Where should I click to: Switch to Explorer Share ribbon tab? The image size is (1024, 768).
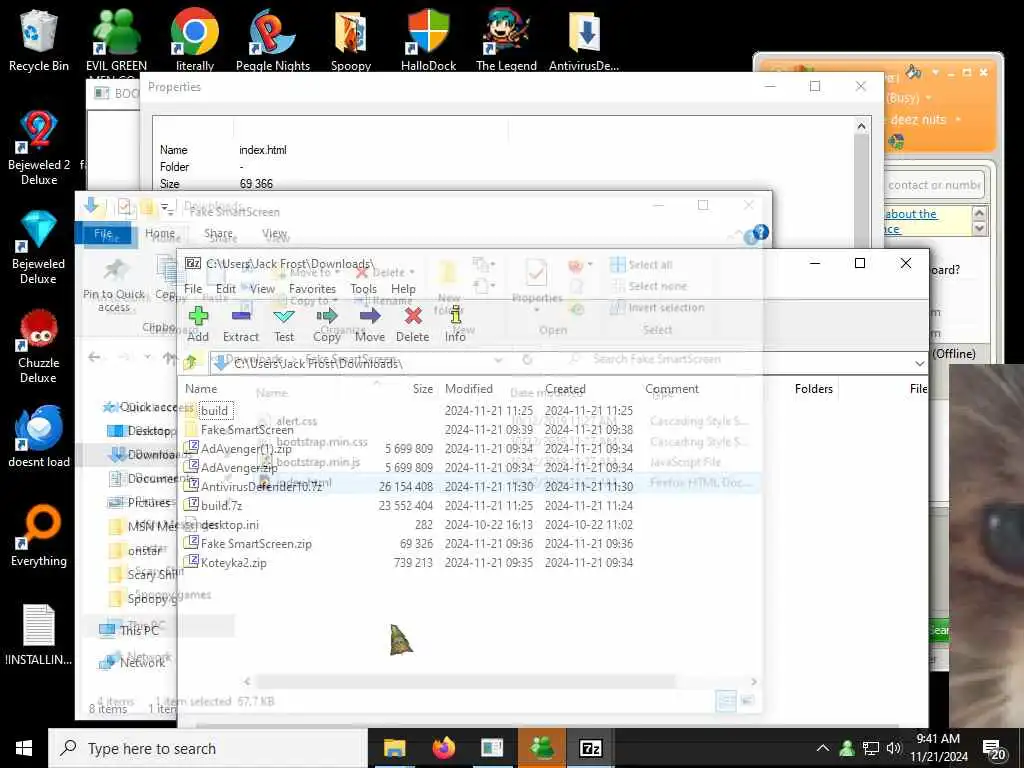[218, 233]
